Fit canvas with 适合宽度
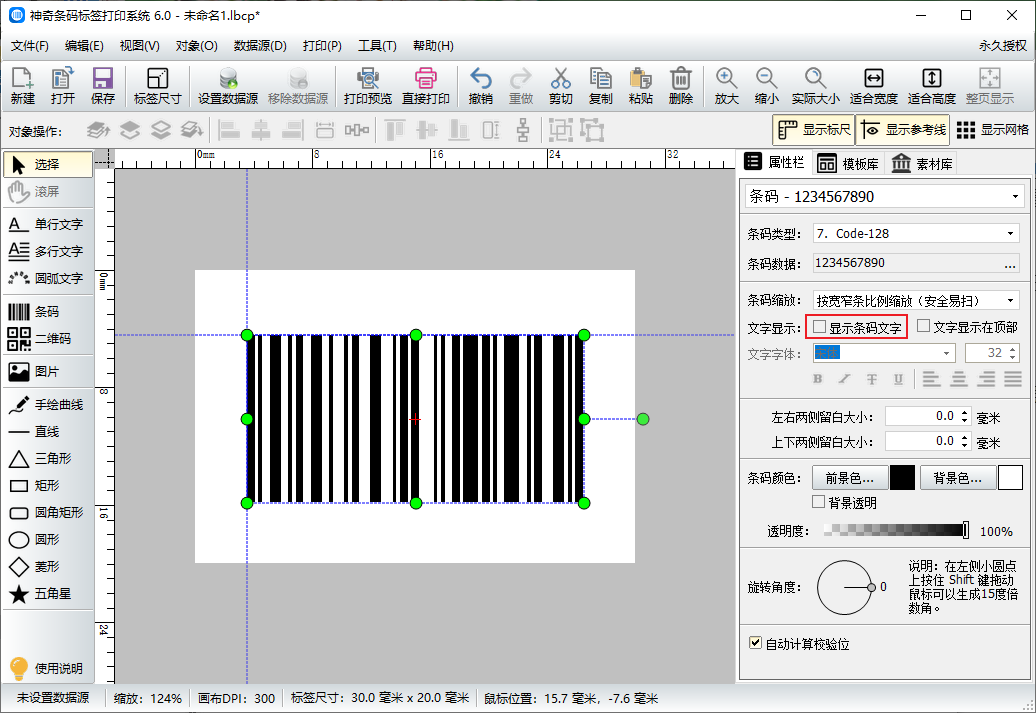 (x=873, y=86)
